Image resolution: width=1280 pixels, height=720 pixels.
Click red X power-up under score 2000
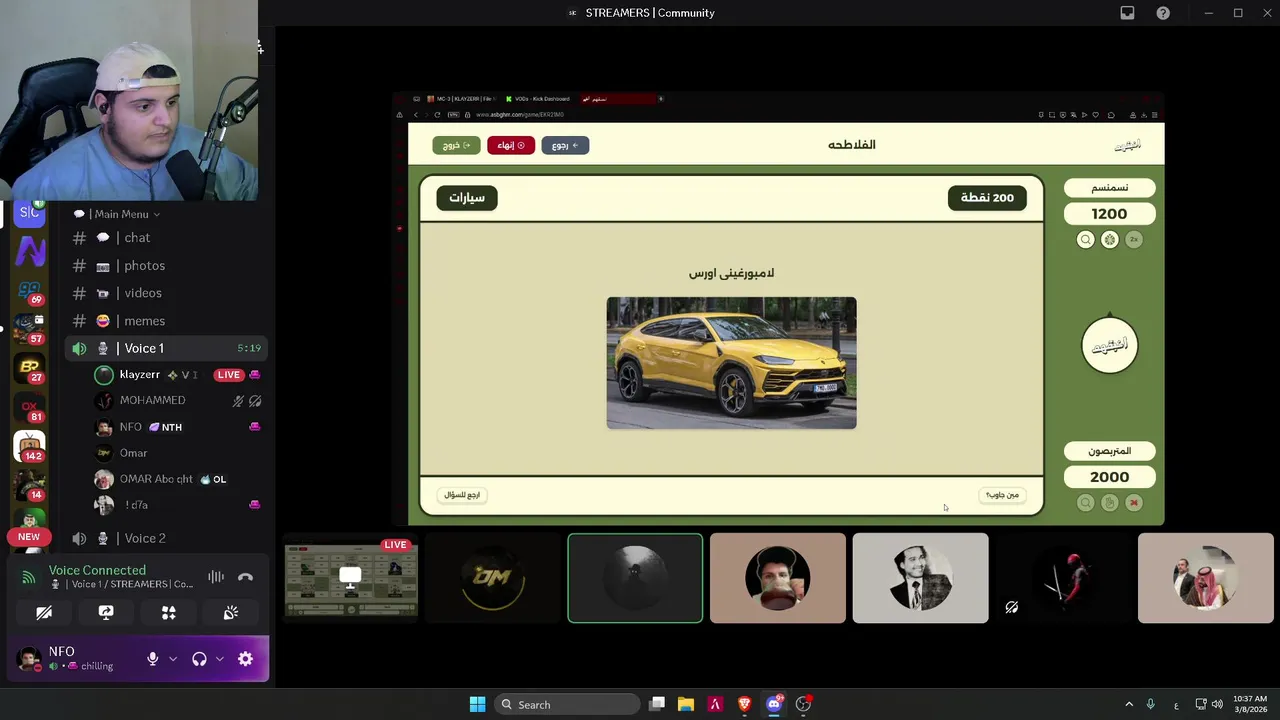[1134, 503]
